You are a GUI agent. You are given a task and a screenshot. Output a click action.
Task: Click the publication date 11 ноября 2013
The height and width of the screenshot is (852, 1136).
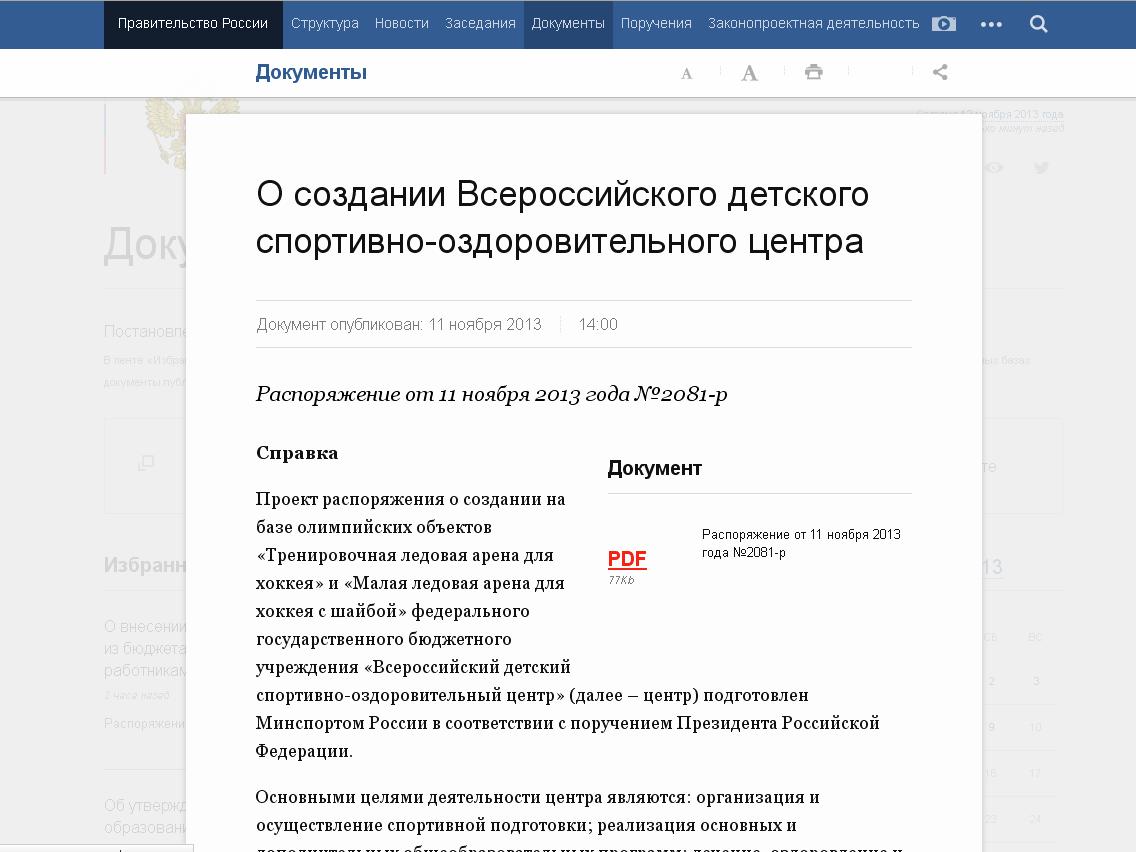pos(485,325)
